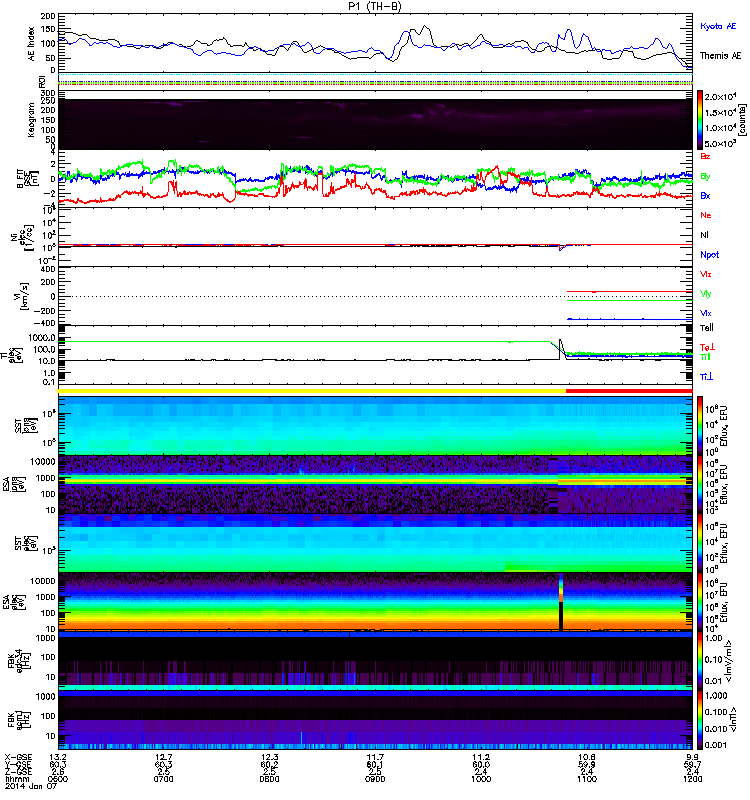Click the X-GSE value 12.7
The image size is (750, 800).
pos(163,757)
